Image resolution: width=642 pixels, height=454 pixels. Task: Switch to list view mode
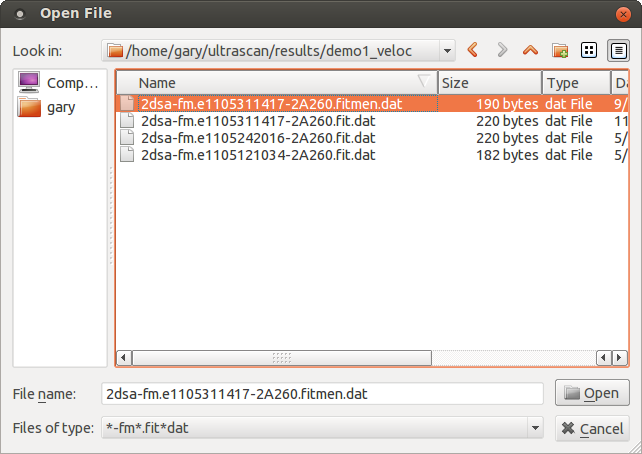589,50
